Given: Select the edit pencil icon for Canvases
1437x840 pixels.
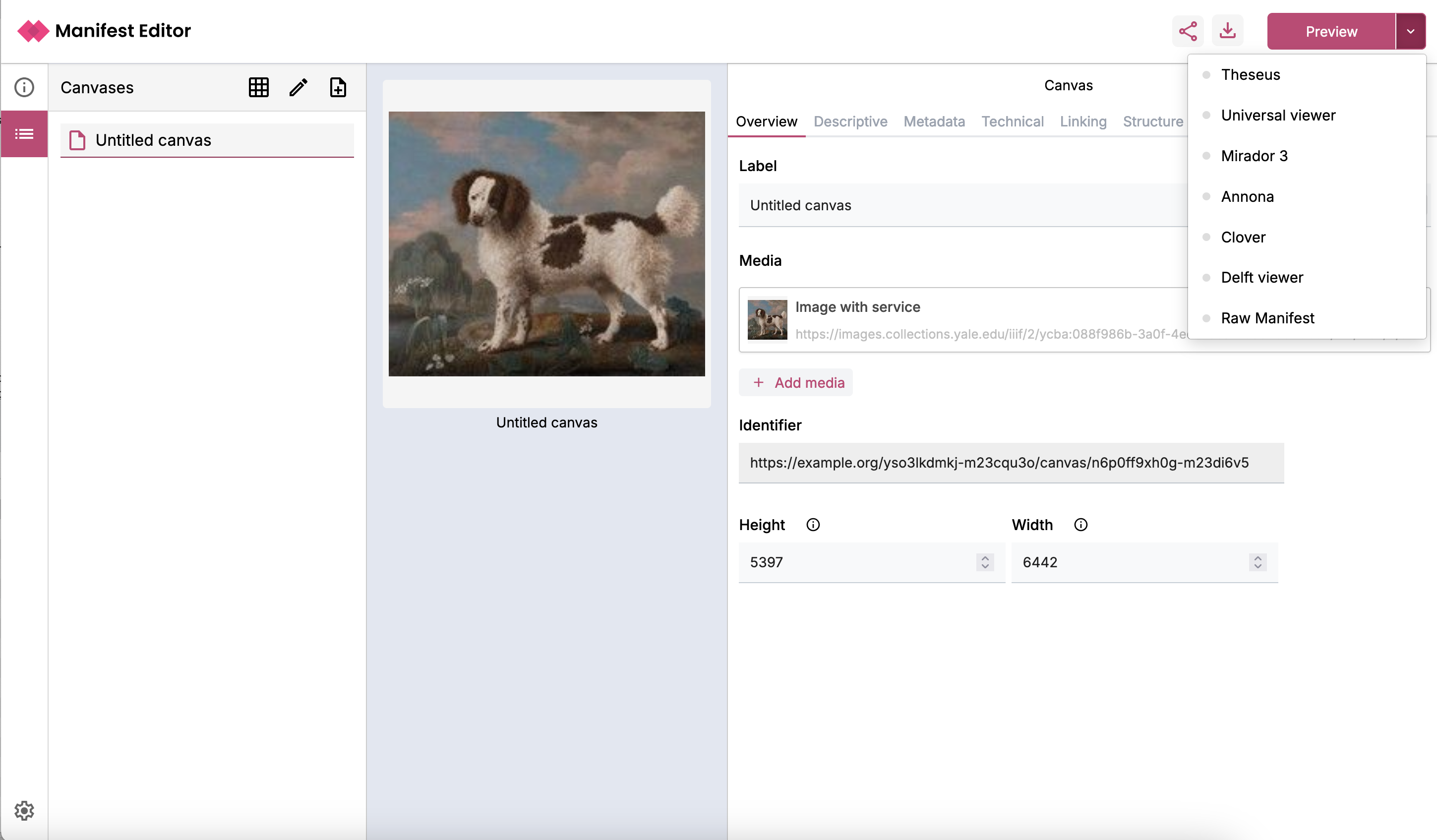Looking at the screenshot, I should (297, 88).
